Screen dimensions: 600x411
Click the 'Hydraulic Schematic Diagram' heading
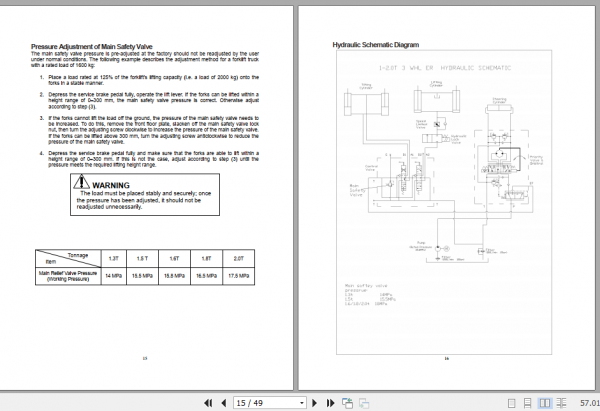click(376, 45)
